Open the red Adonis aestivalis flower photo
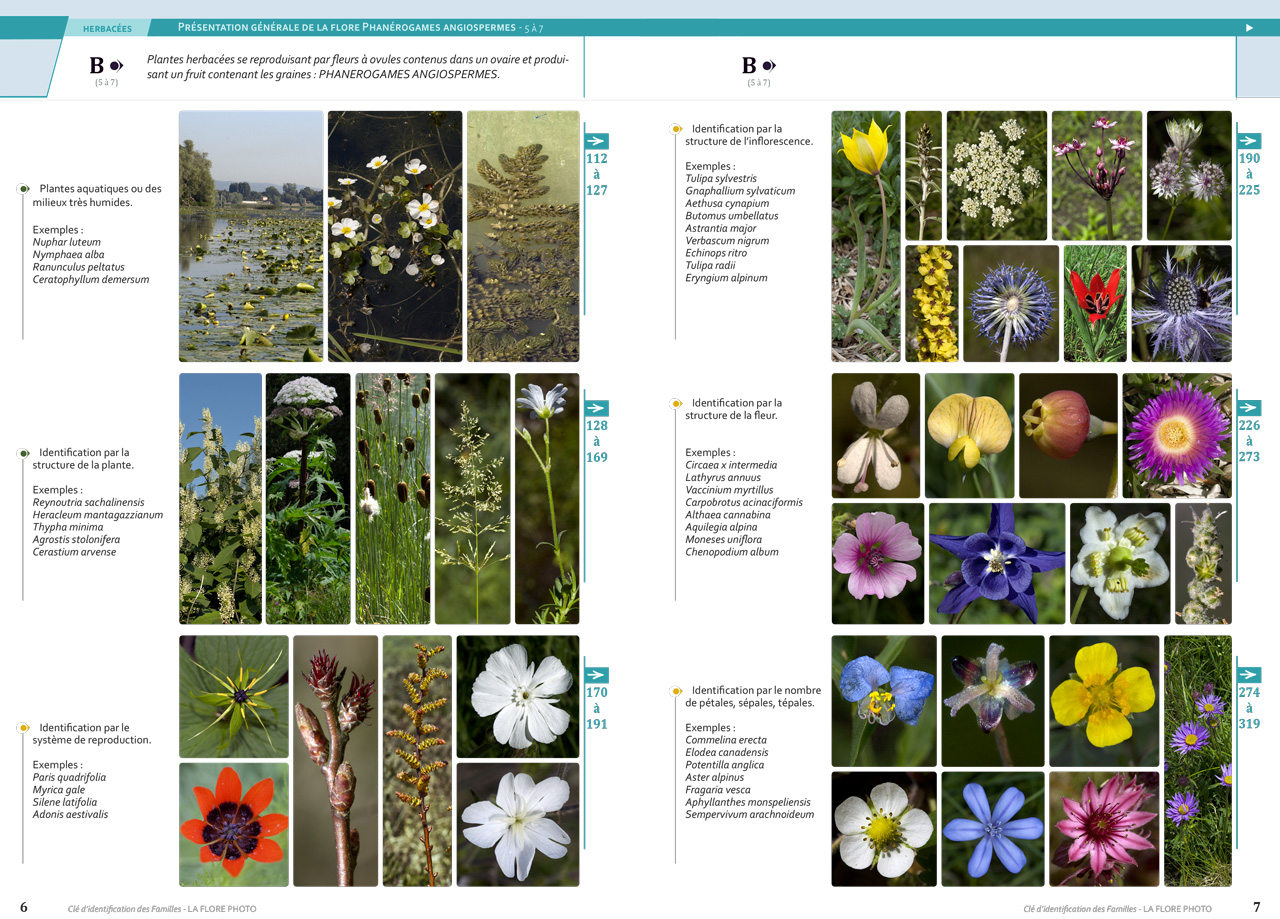 pos(233,824)
